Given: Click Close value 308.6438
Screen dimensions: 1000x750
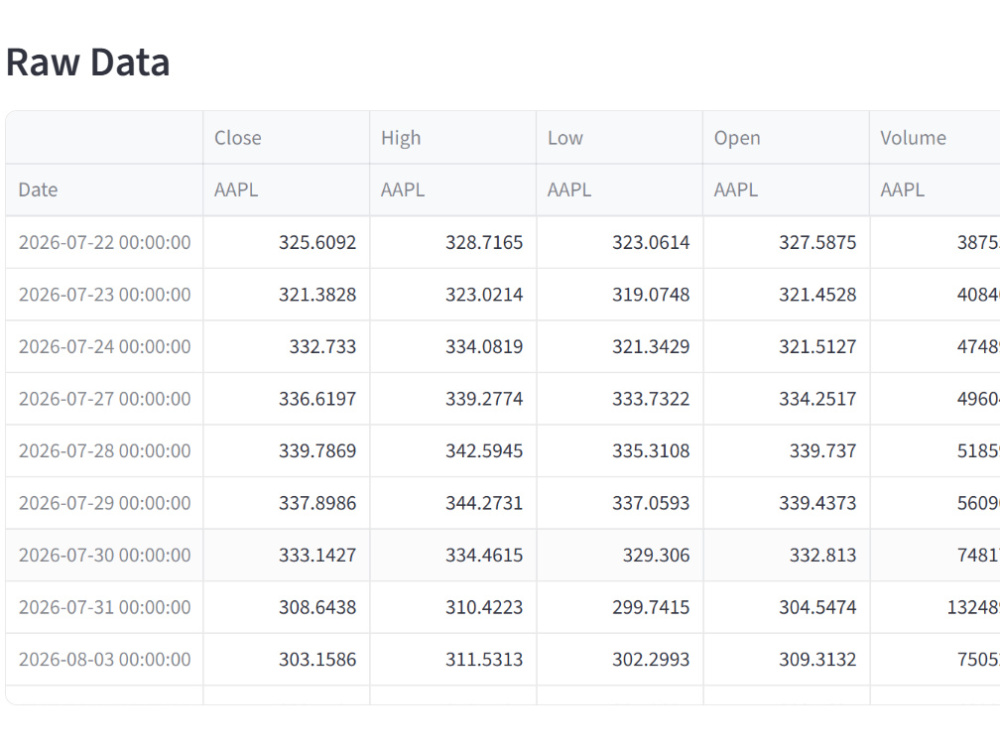Looking at the screenshot, I should [x=286, y=607].
